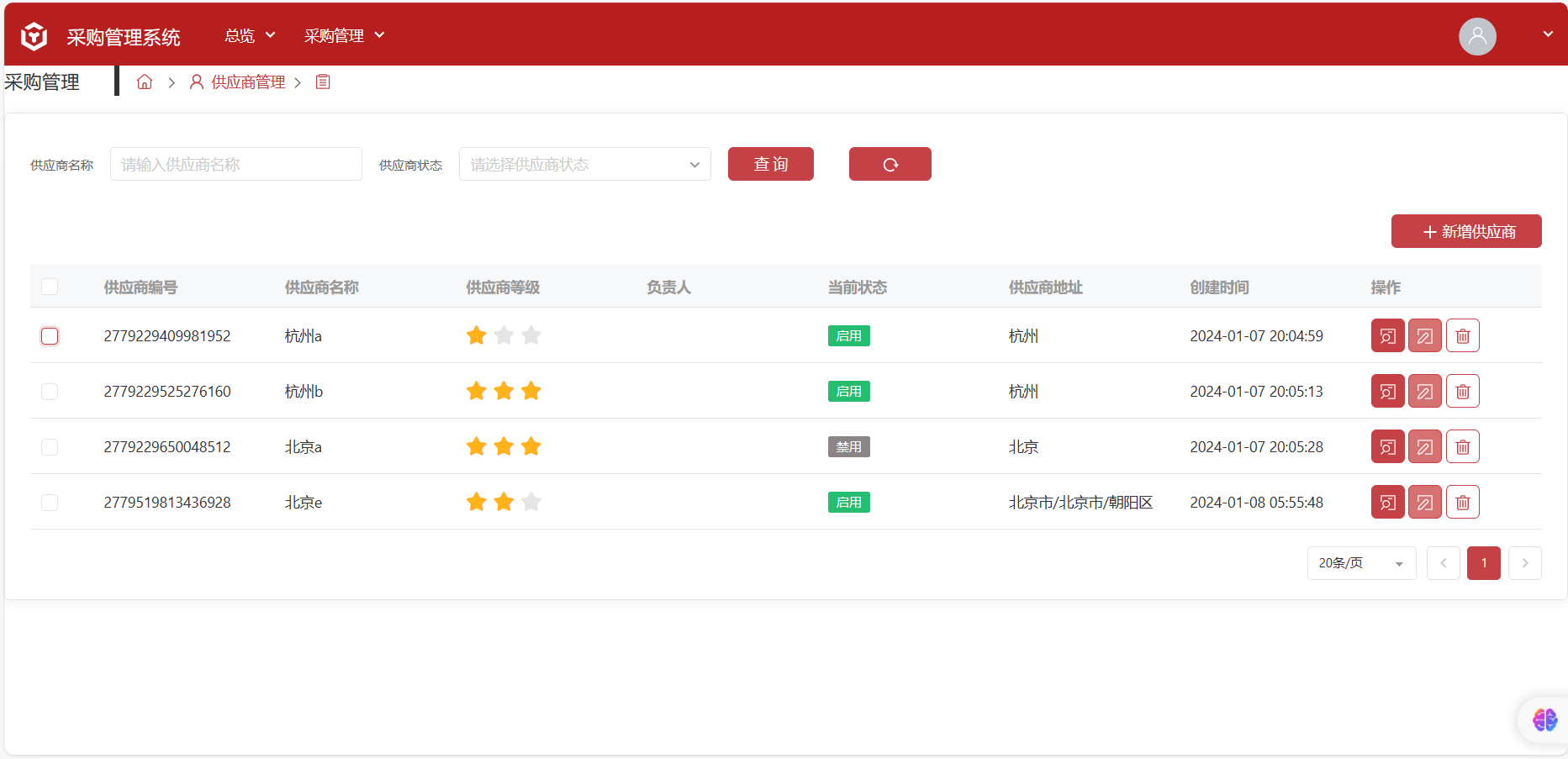
Task: Select the checkbox for 北京a row
Action: point(50,447)
